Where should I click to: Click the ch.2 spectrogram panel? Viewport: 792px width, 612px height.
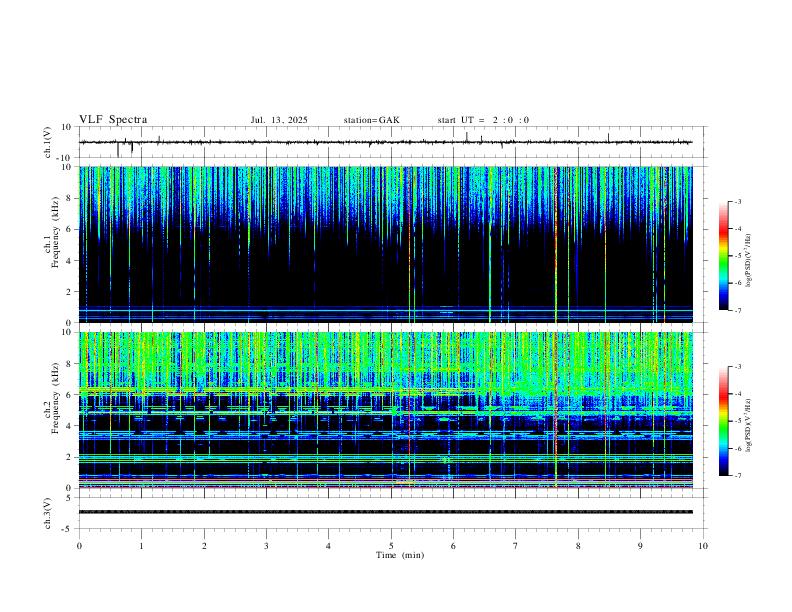[x=386, y=410]
